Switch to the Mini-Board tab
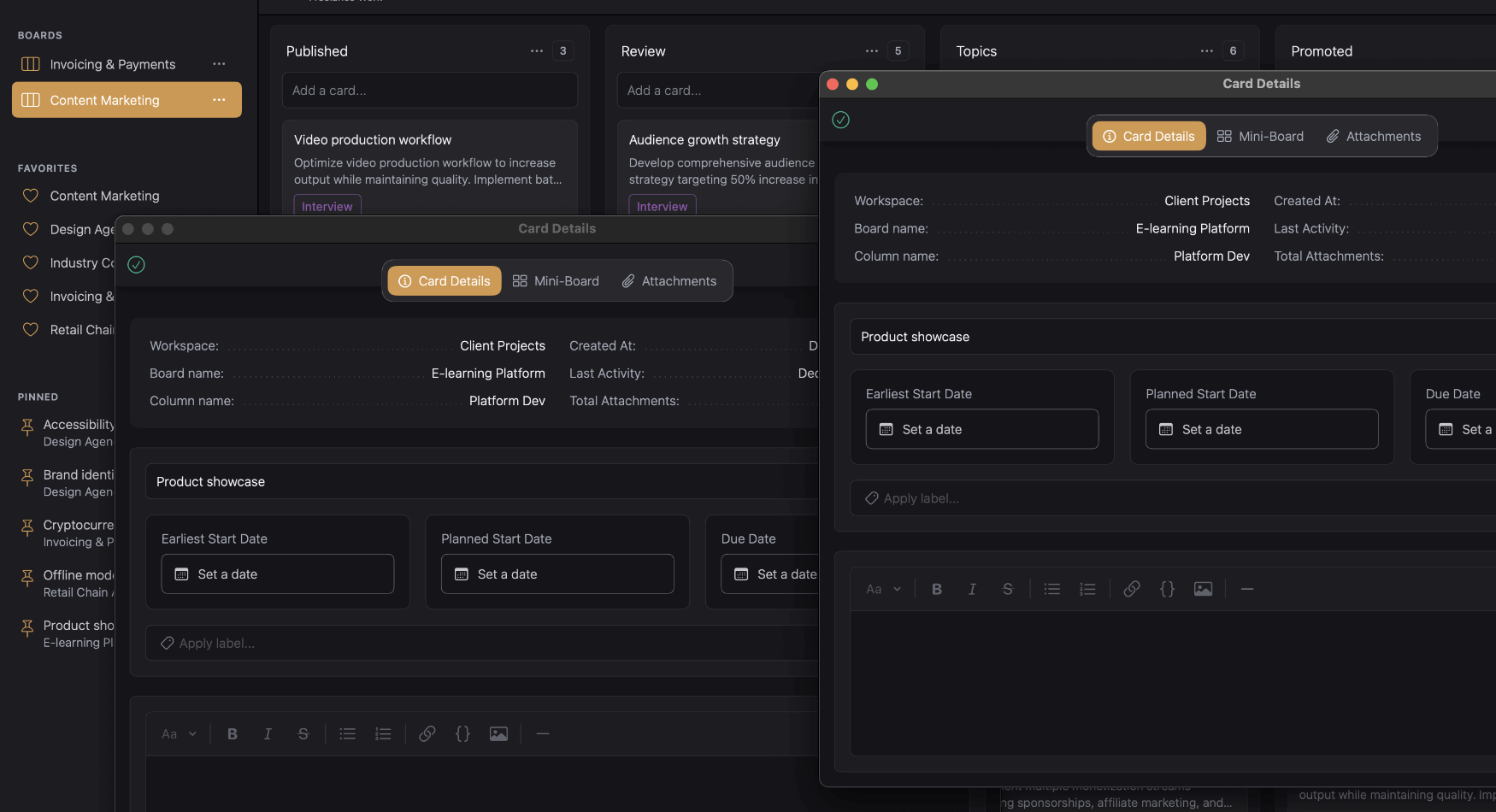 1261,136
